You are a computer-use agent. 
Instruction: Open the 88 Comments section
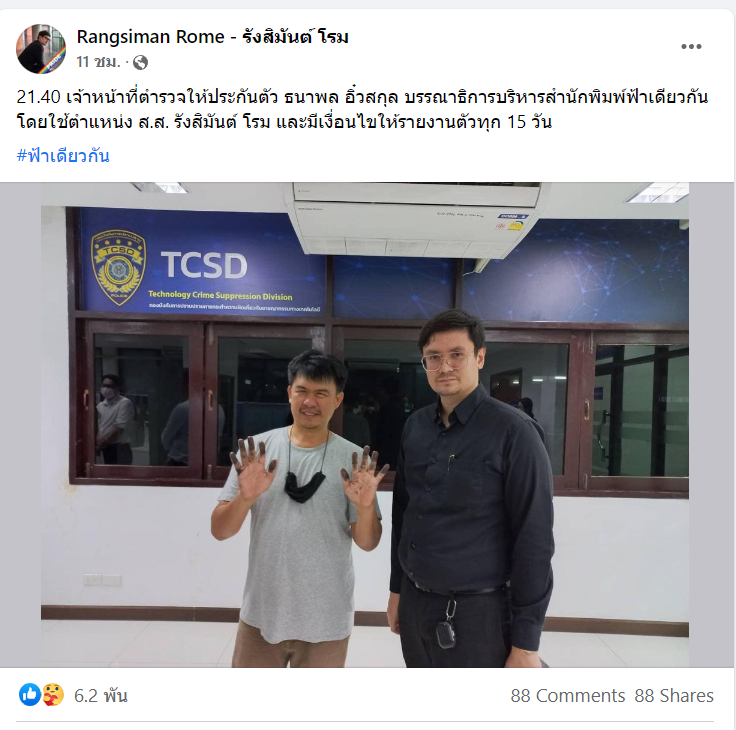567,695
